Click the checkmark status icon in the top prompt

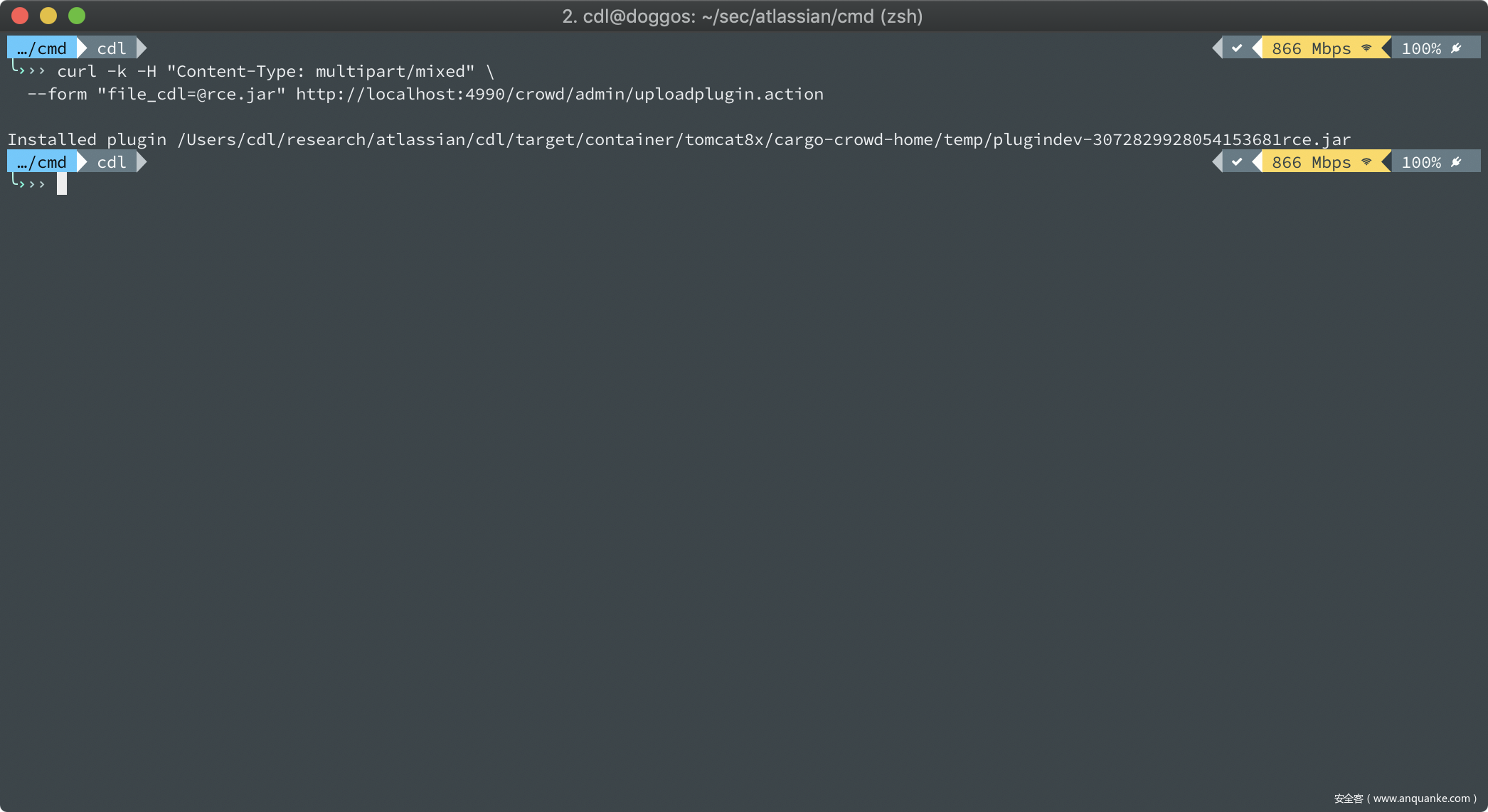pyautogui.click(x=1237, y=48)
